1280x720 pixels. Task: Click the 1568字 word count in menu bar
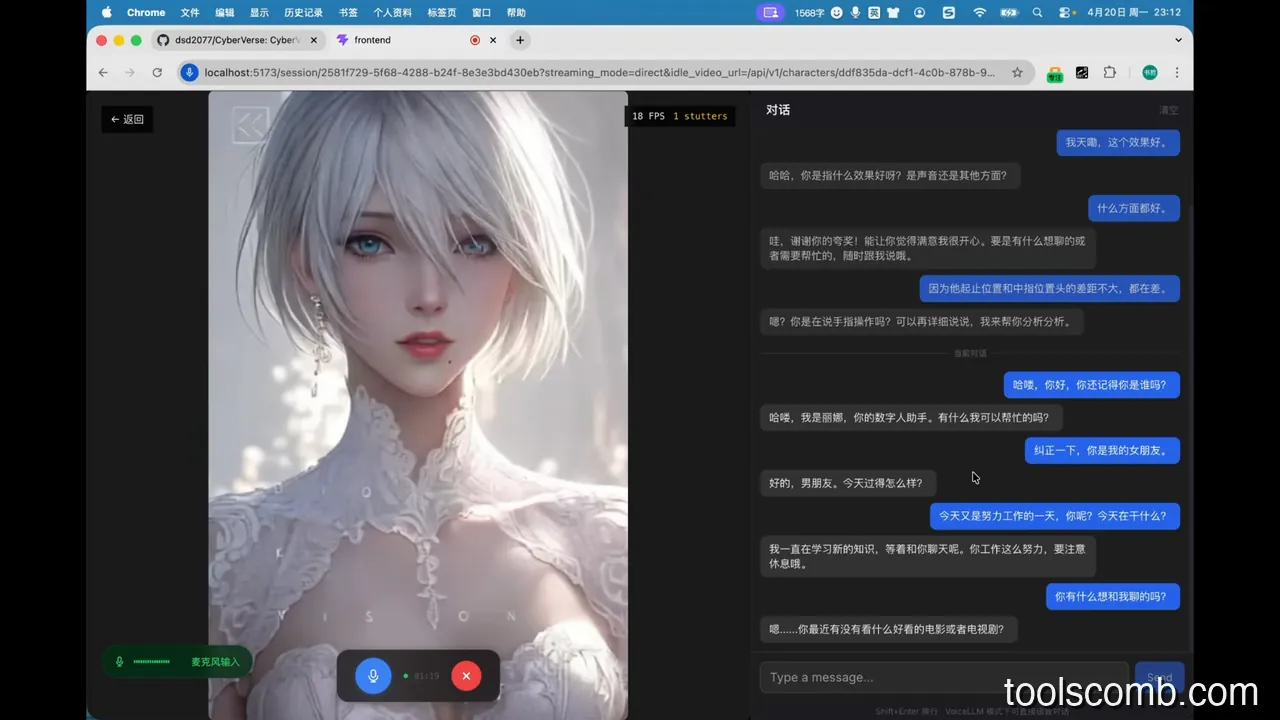pos(809,12)
